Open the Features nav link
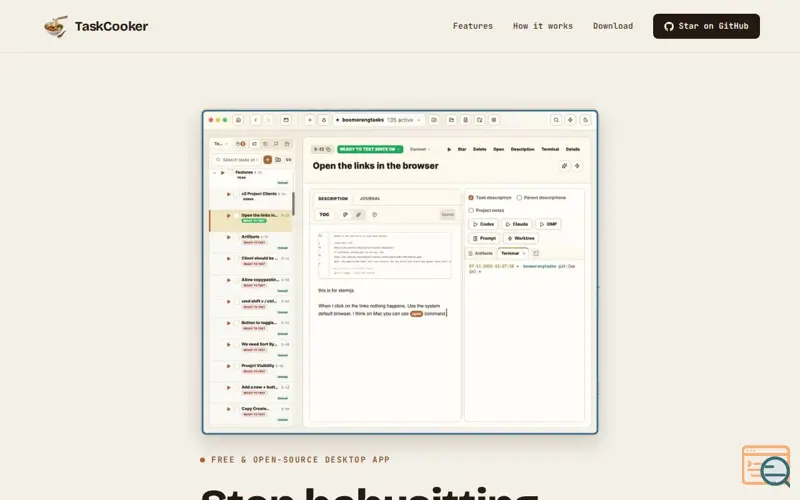 pyautogui.click(x=472, y=26)
